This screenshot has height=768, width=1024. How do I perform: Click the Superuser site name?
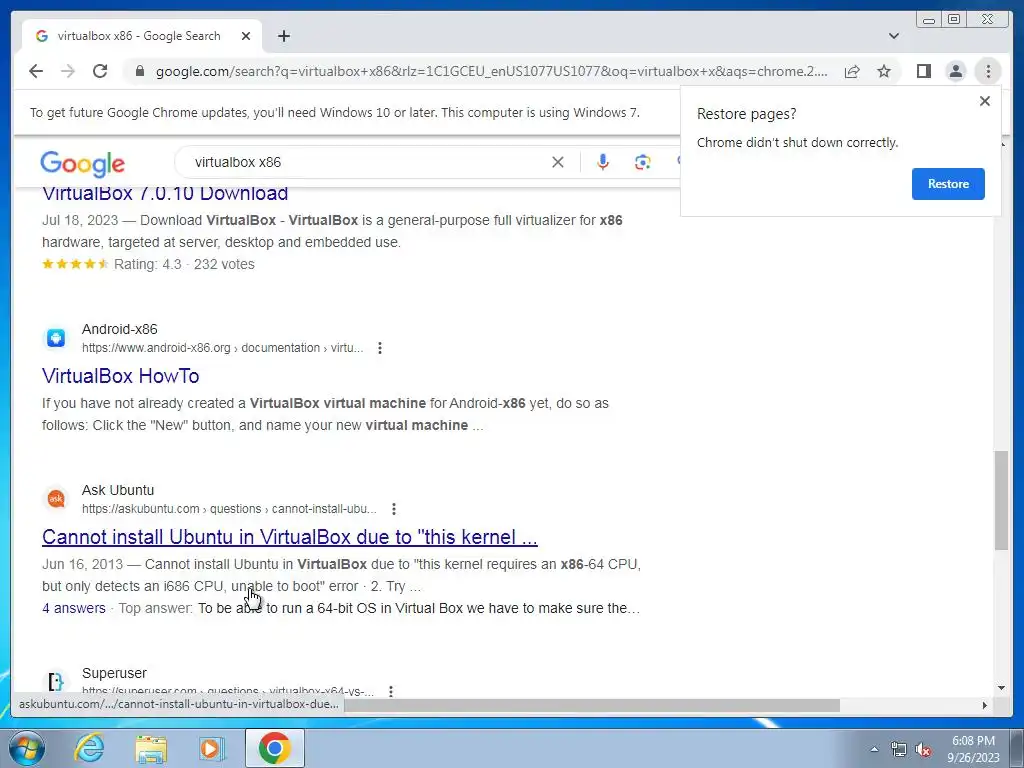(x=114, y=673)
